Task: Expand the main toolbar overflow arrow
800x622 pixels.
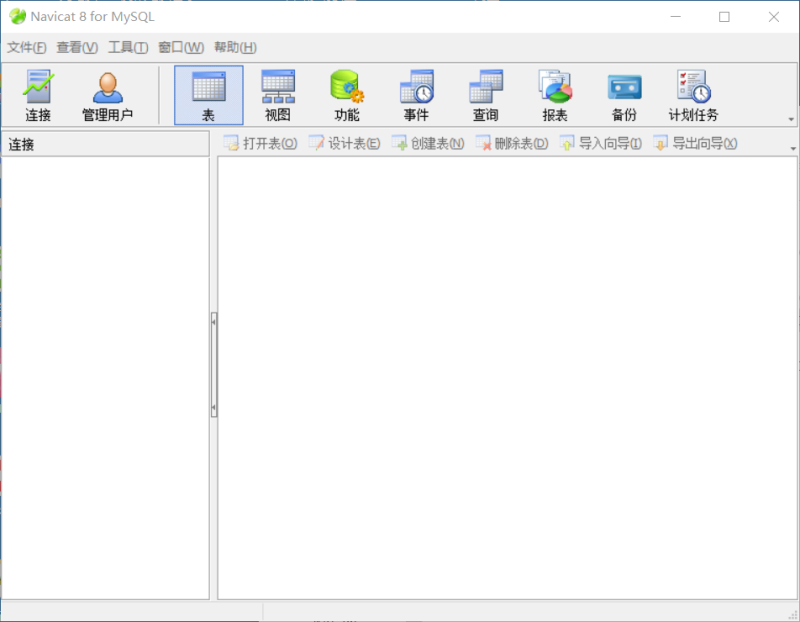Action: [791, 119]
